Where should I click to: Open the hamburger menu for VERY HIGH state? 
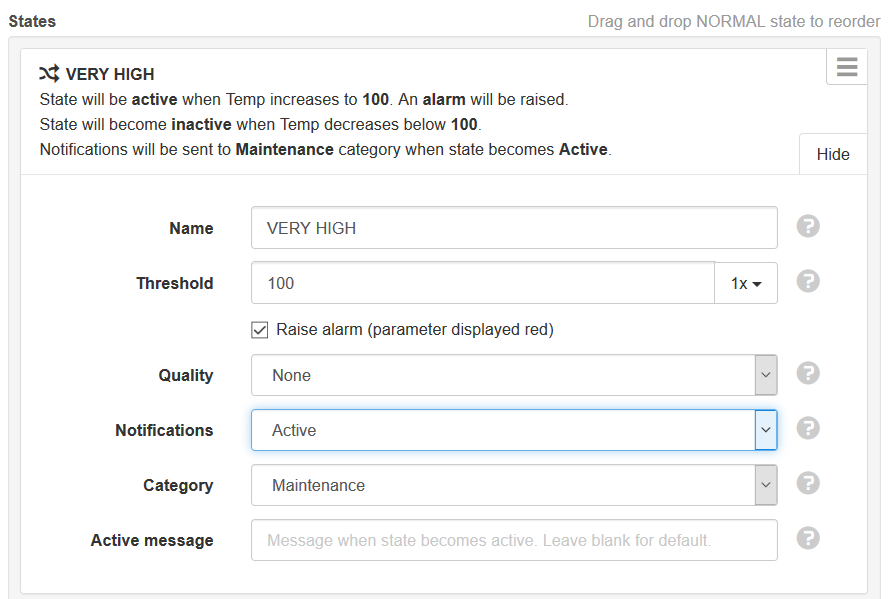pos(847,66)
